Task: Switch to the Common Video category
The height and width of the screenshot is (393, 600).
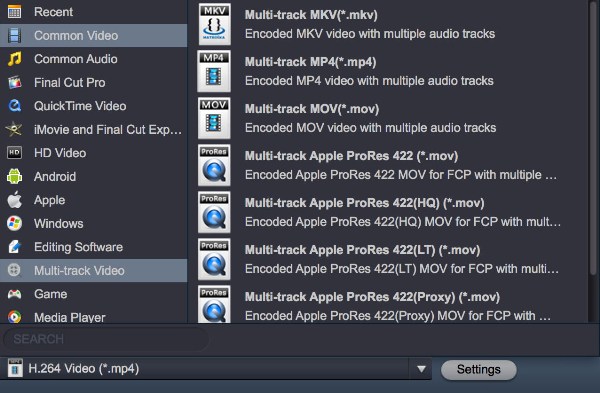Action: 94,36
